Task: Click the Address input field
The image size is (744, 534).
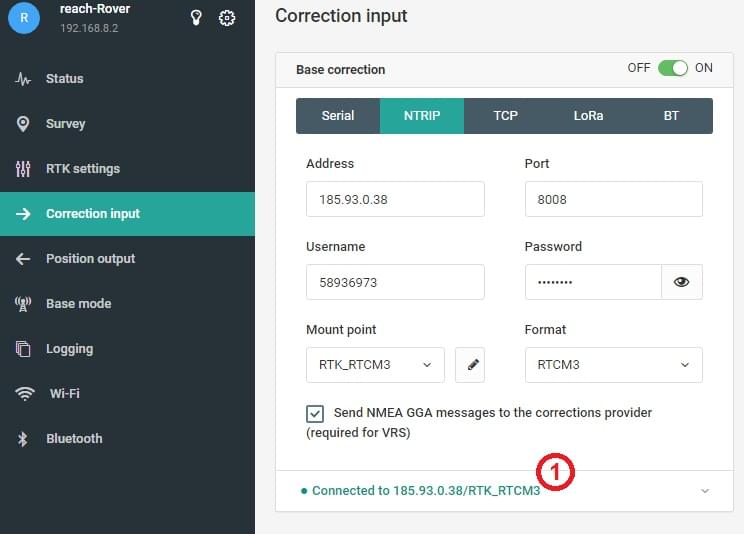Action: 395,199
